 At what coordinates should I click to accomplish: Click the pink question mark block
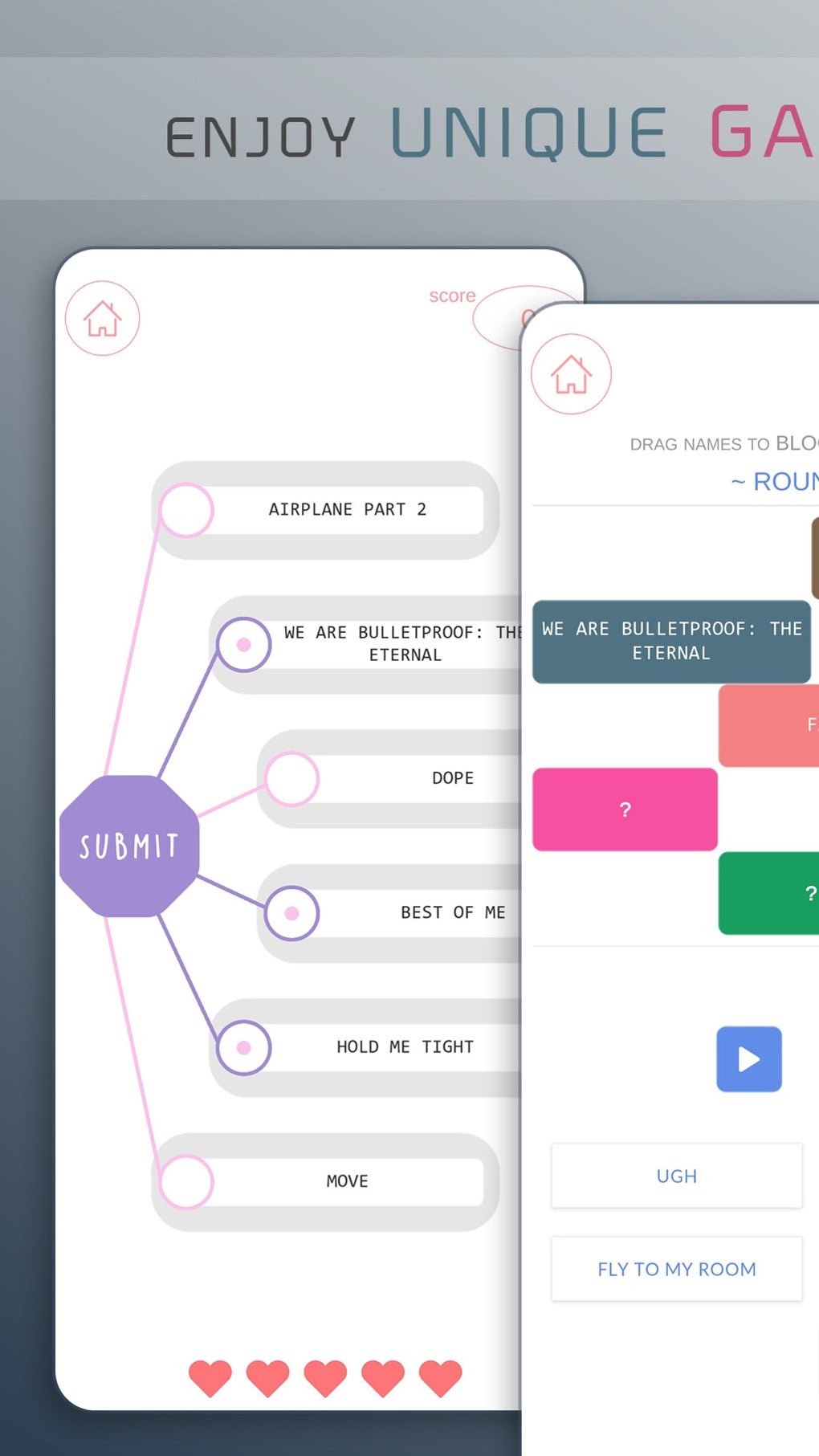pos(625,810)
